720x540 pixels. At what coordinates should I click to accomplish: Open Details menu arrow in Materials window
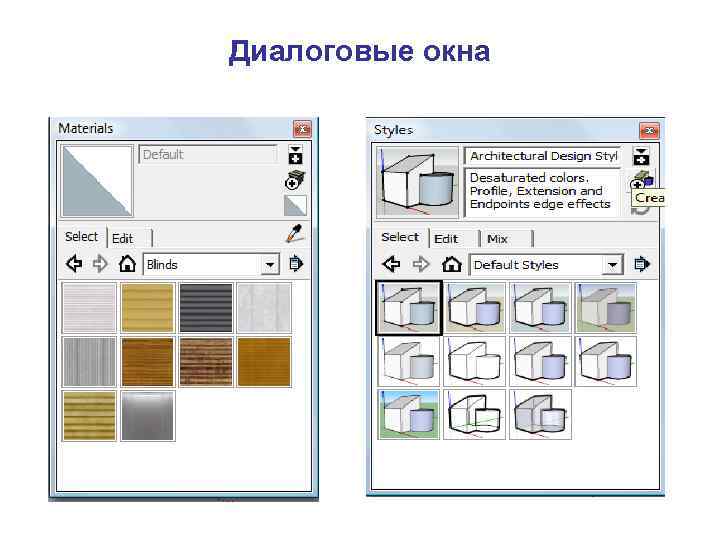[x=296, y=264]
